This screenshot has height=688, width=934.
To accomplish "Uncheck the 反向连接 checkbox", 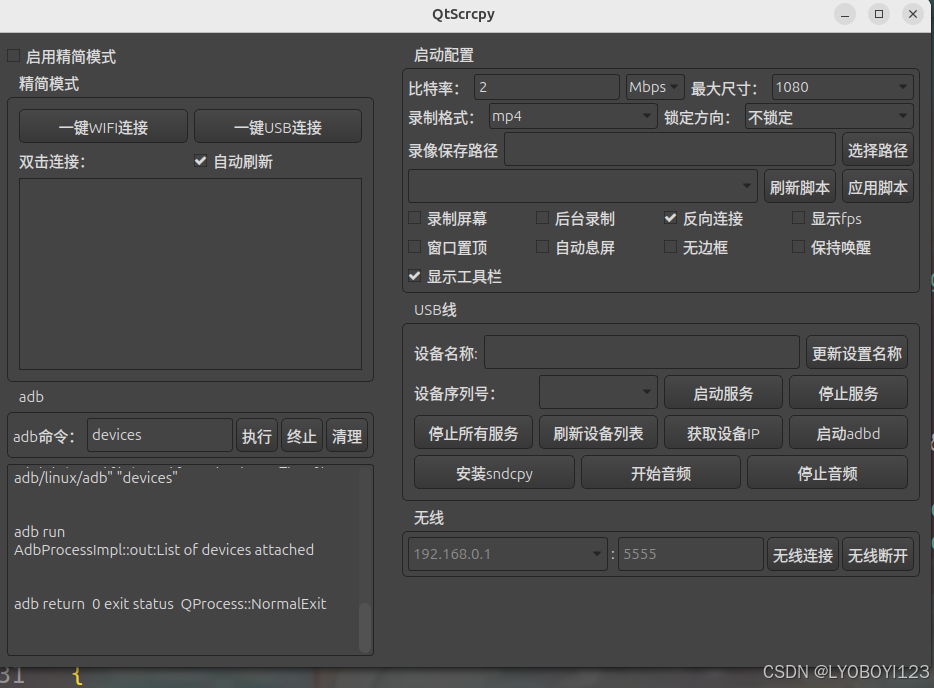I will coord(670,218).
